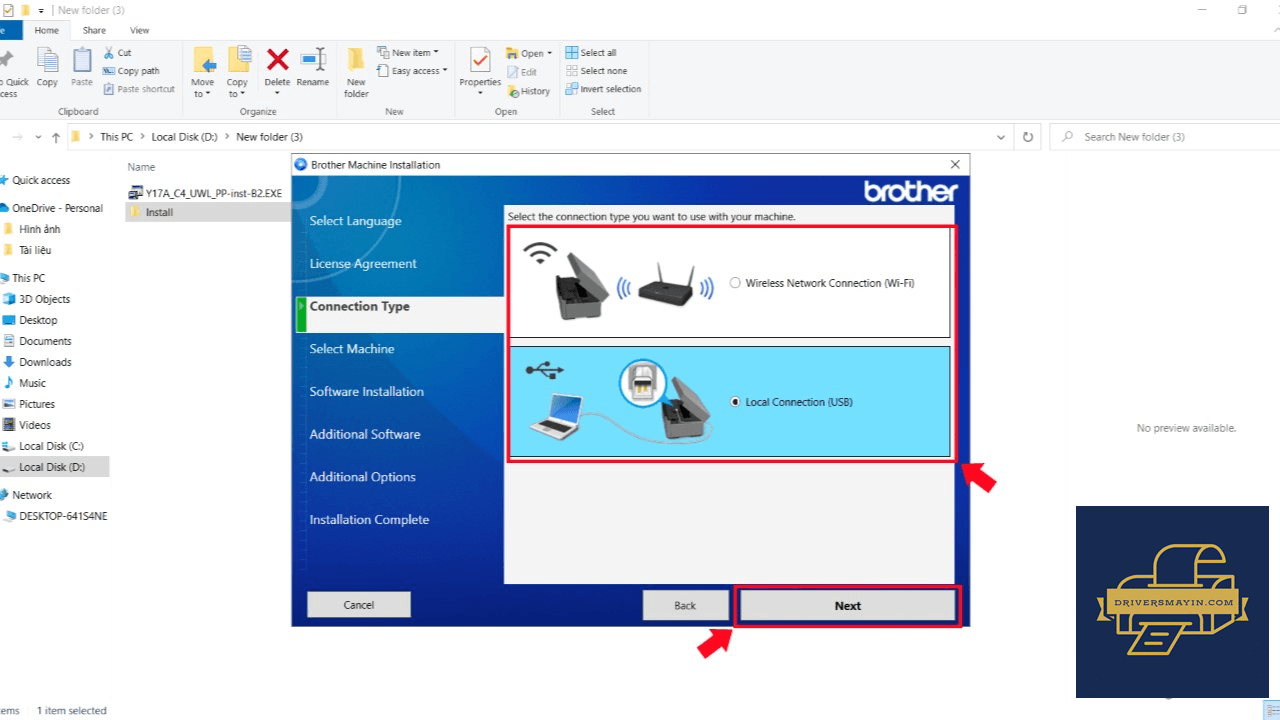Select Local Connection (USB) radio button

pyautogui.click(x=735, y=402)
